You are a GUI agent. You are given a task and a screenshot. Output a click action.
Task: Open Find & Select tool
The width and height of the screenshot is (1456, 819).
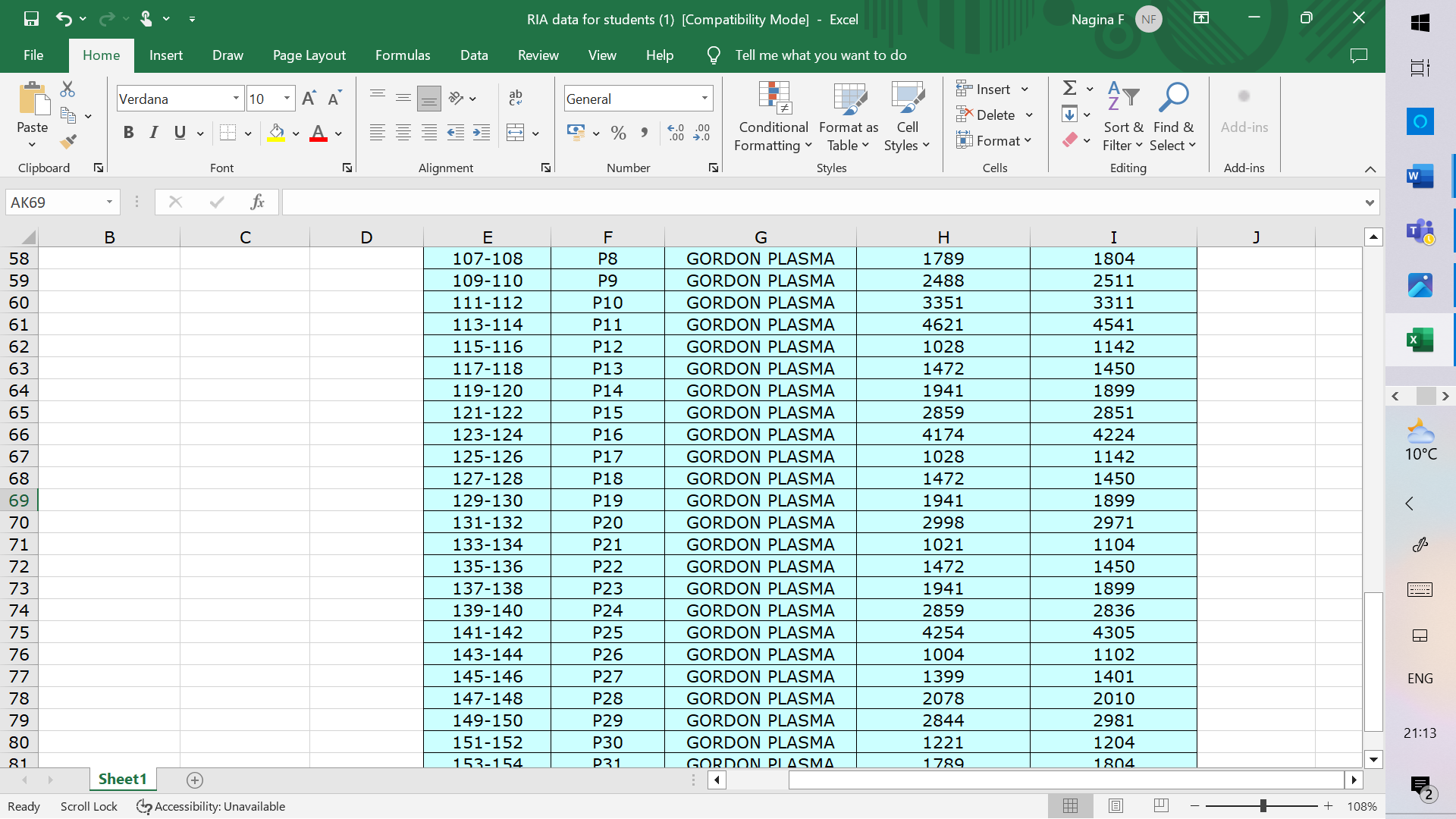1172,116
